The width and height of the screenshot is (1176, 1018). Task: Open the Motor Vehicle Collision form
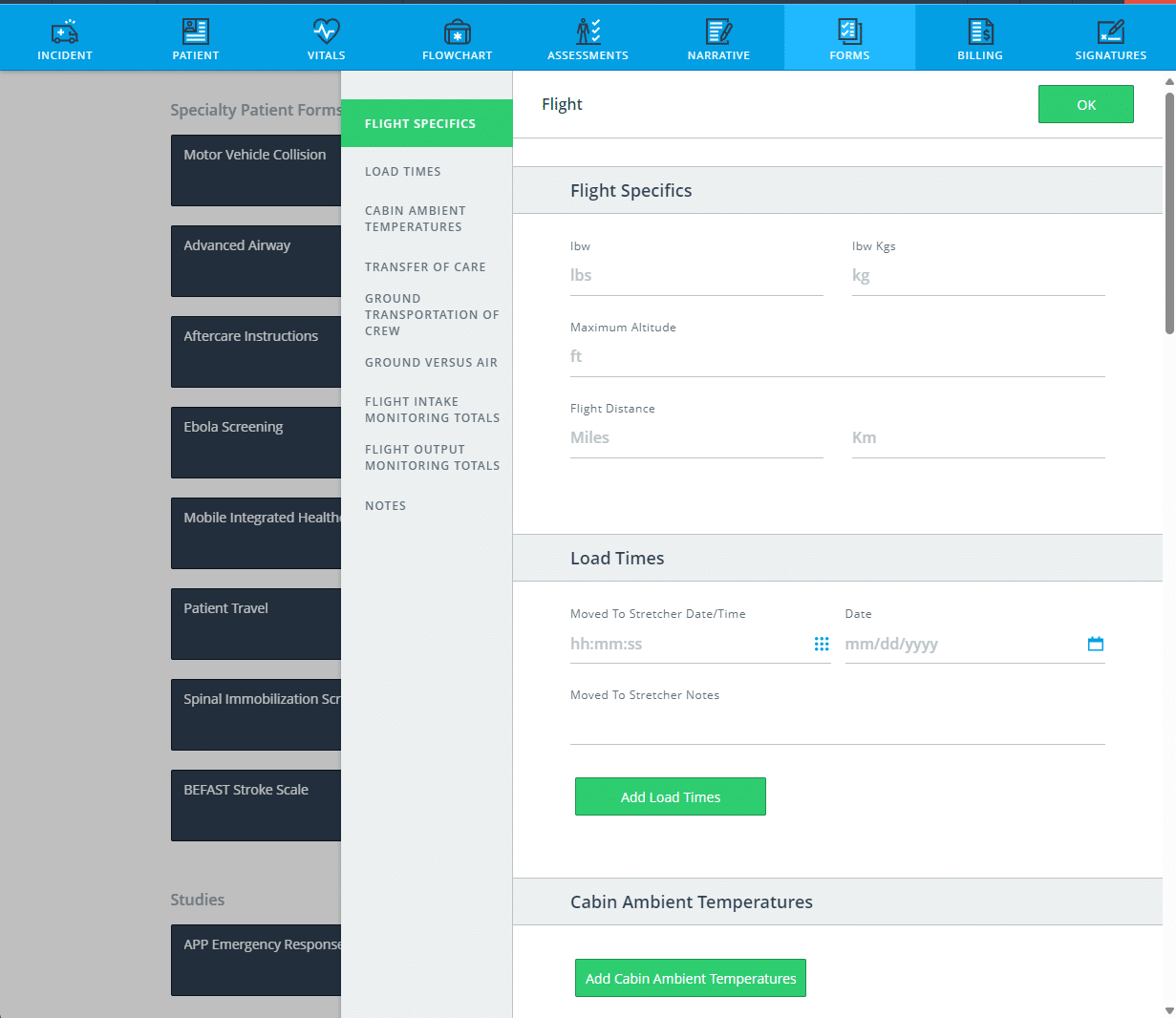256,170
